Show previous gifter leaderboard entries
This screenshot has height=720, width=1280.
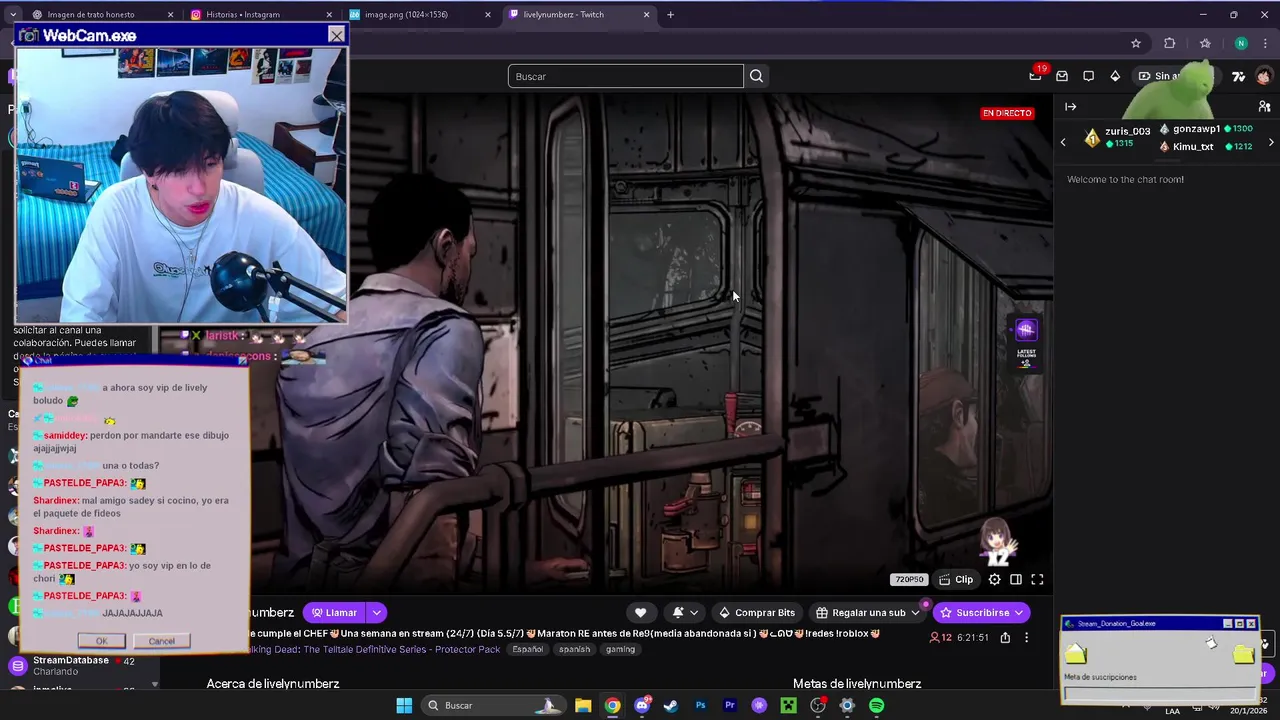(x=1063, y=142)
